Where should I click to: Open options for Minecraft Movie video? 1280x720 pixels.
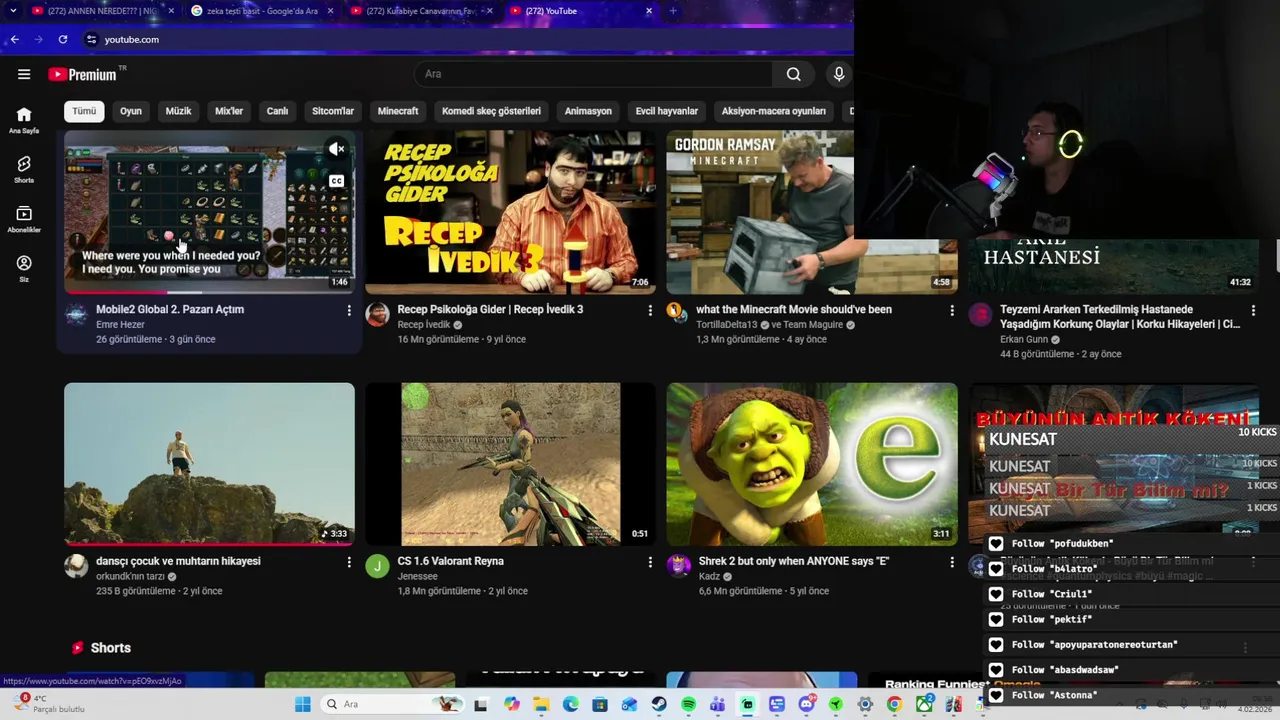pyautogui.click(x=951, y=311)
